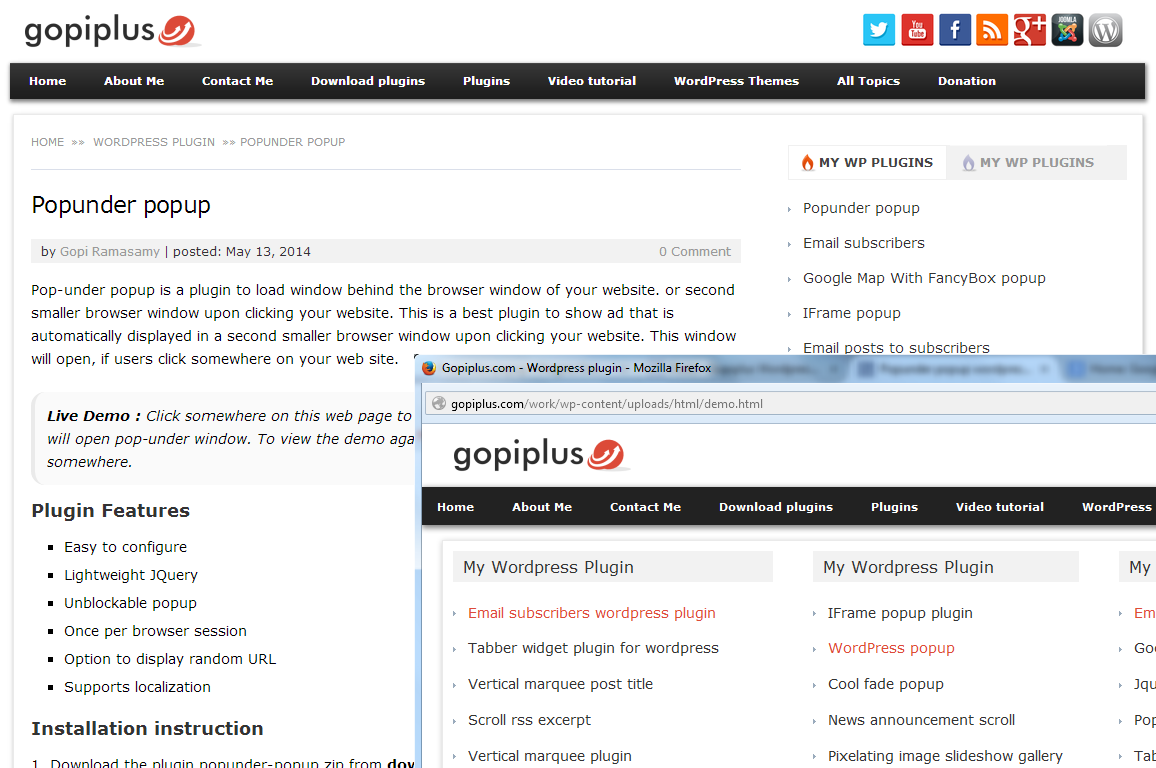1156x768 pixels.
Task: Open Home in main navigation bar
Action: [x=48, y=81]
